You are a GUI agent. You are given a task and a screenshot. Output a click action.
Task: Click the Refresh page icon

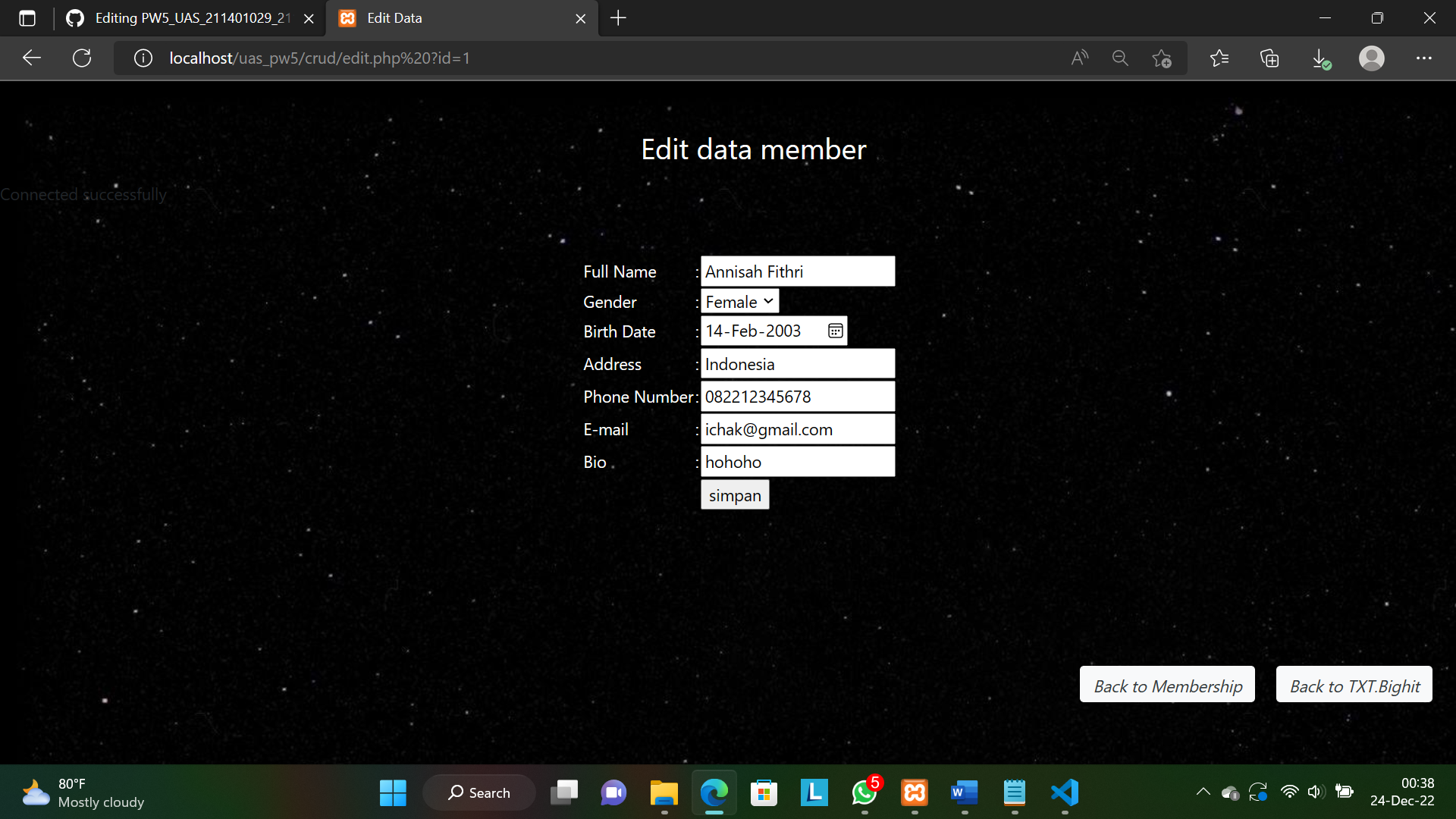82,58
